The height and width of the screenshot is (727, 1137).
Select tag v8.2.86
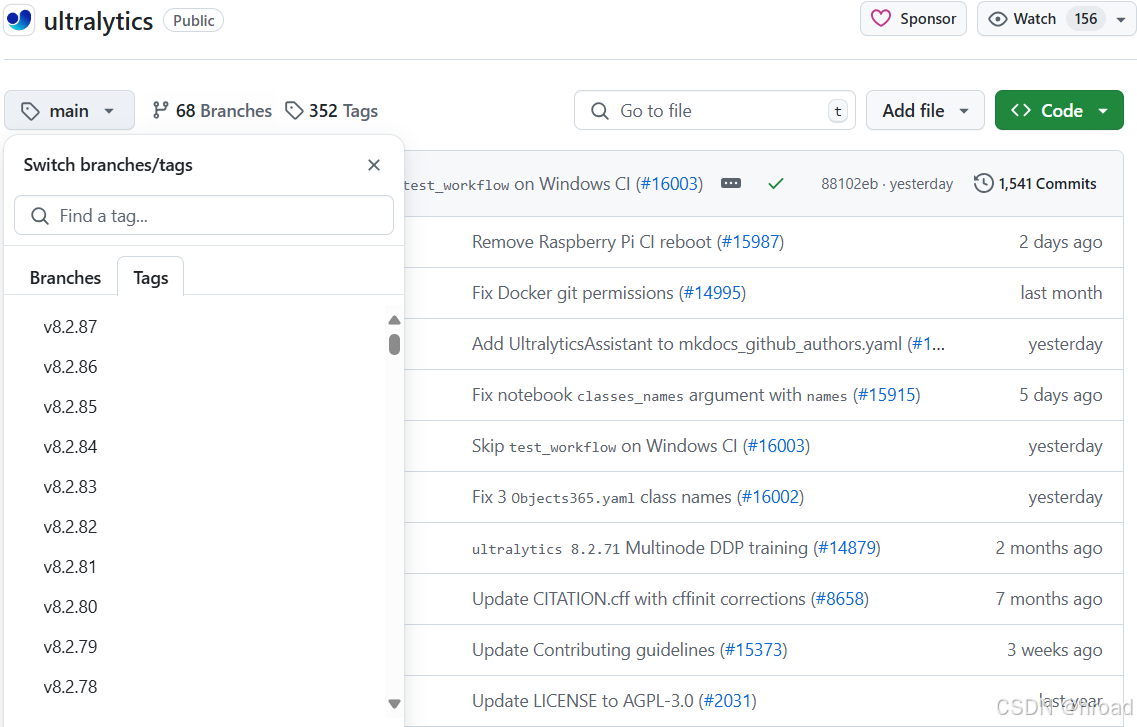tap(70, 367)
